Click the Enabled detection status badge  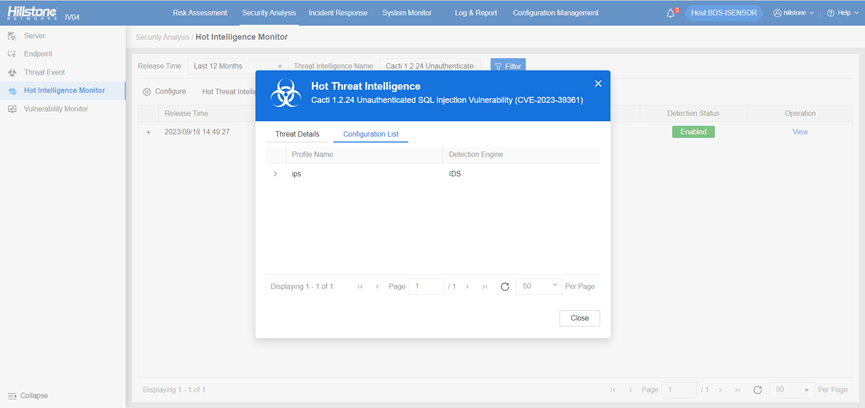[693, 132]
